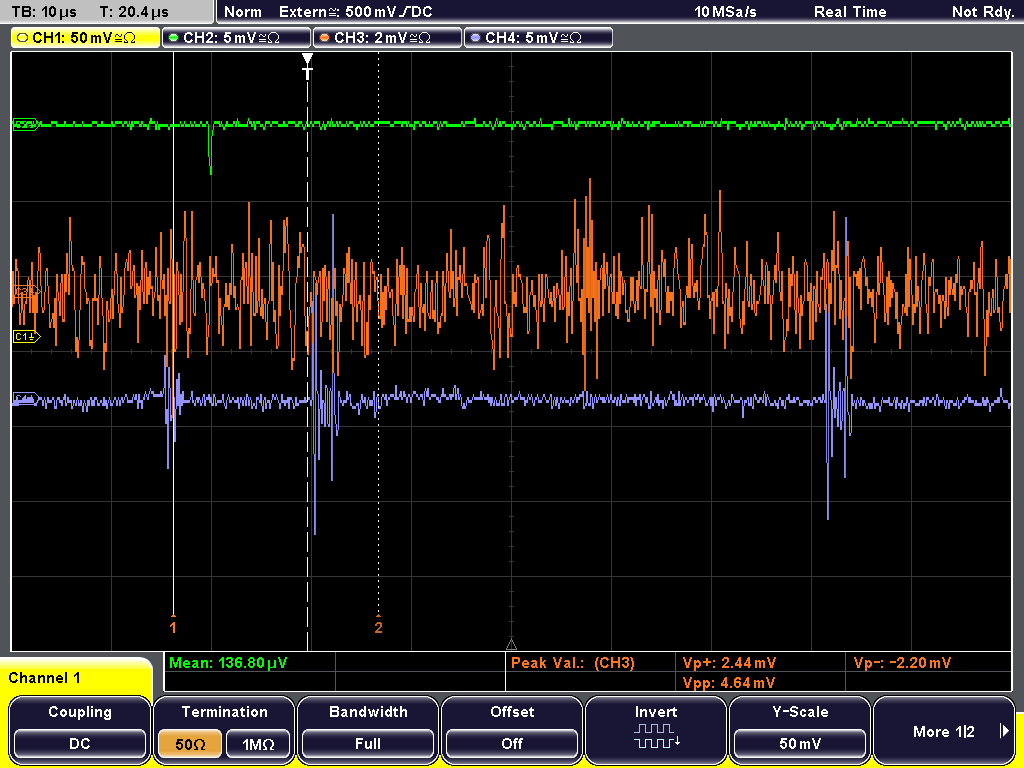
Task: Click the purple CH4 level marker
Action: (x=25, y=398)
